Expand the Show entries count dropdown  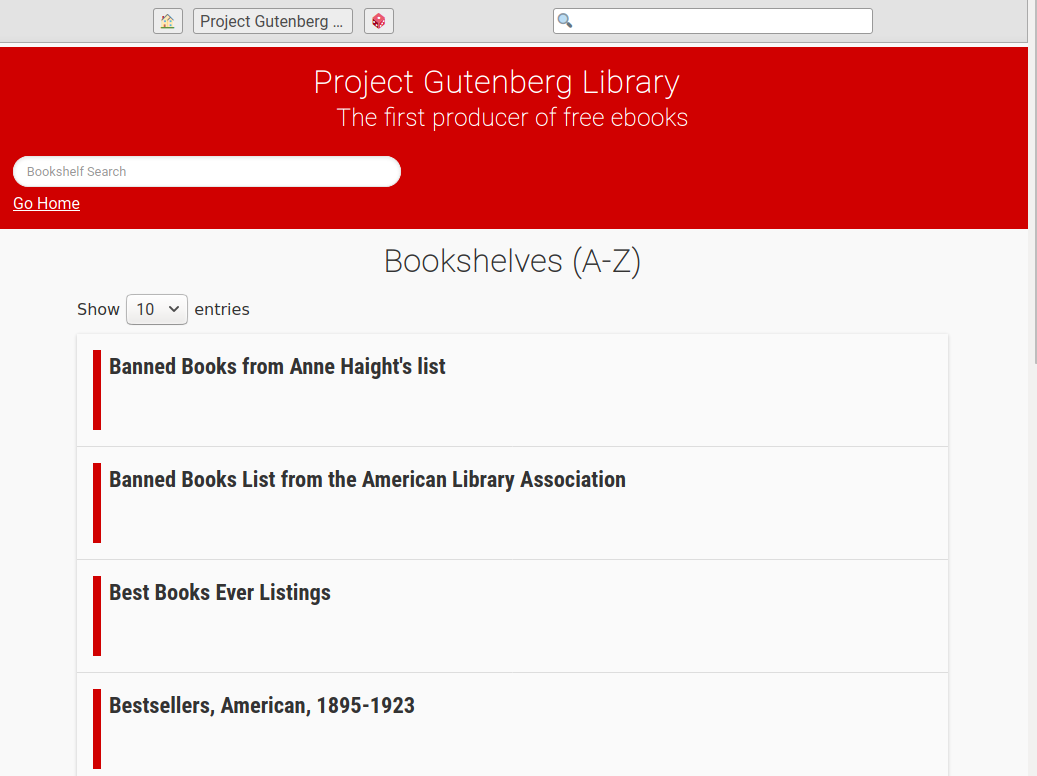(157, 309)
